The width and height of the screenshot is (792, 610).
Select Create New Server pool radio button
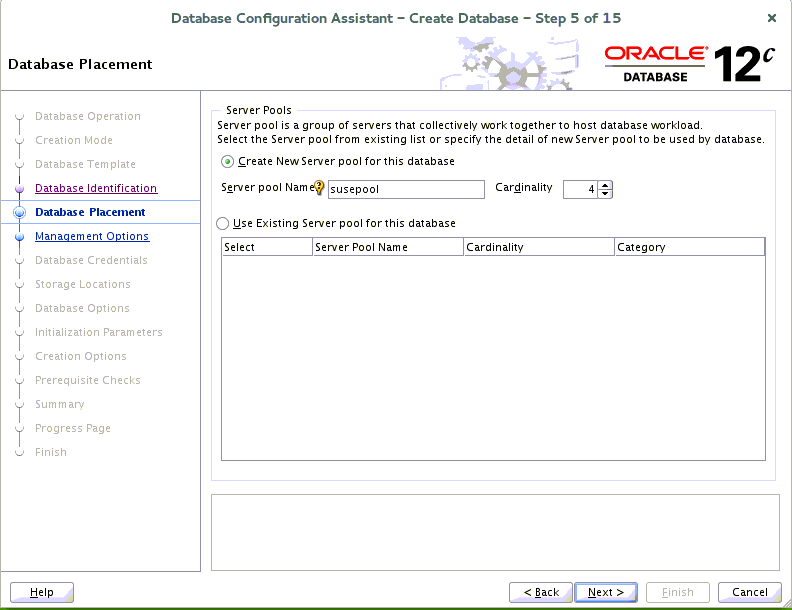(228, 162)
